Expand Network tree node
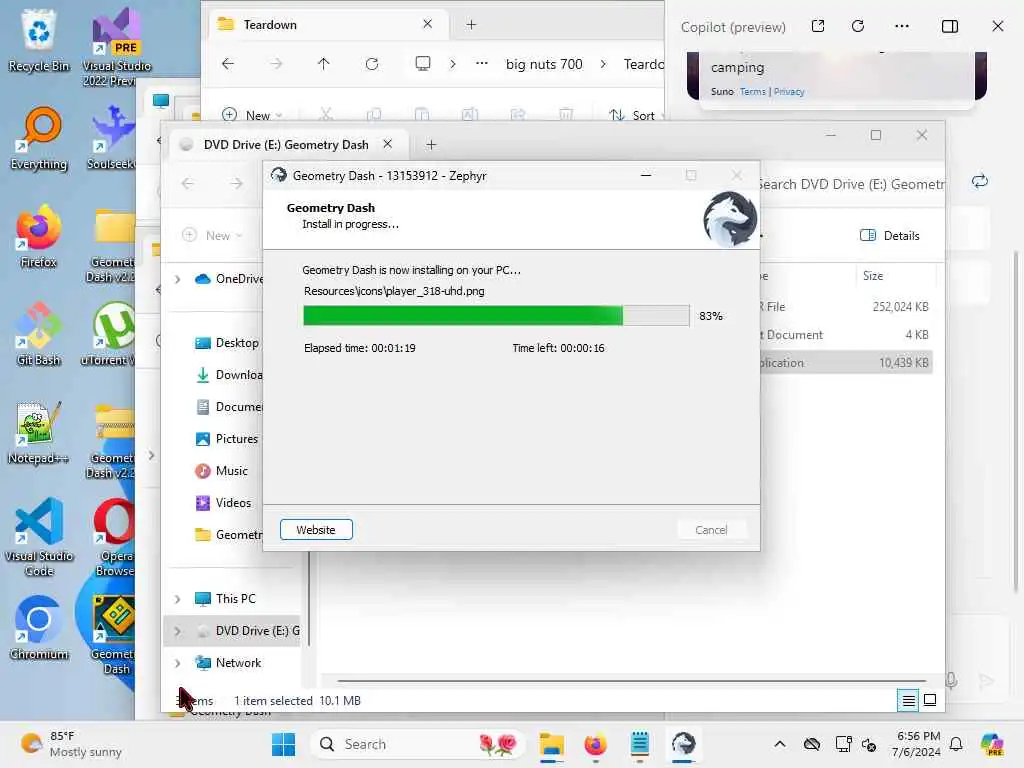 click(177, 662)
